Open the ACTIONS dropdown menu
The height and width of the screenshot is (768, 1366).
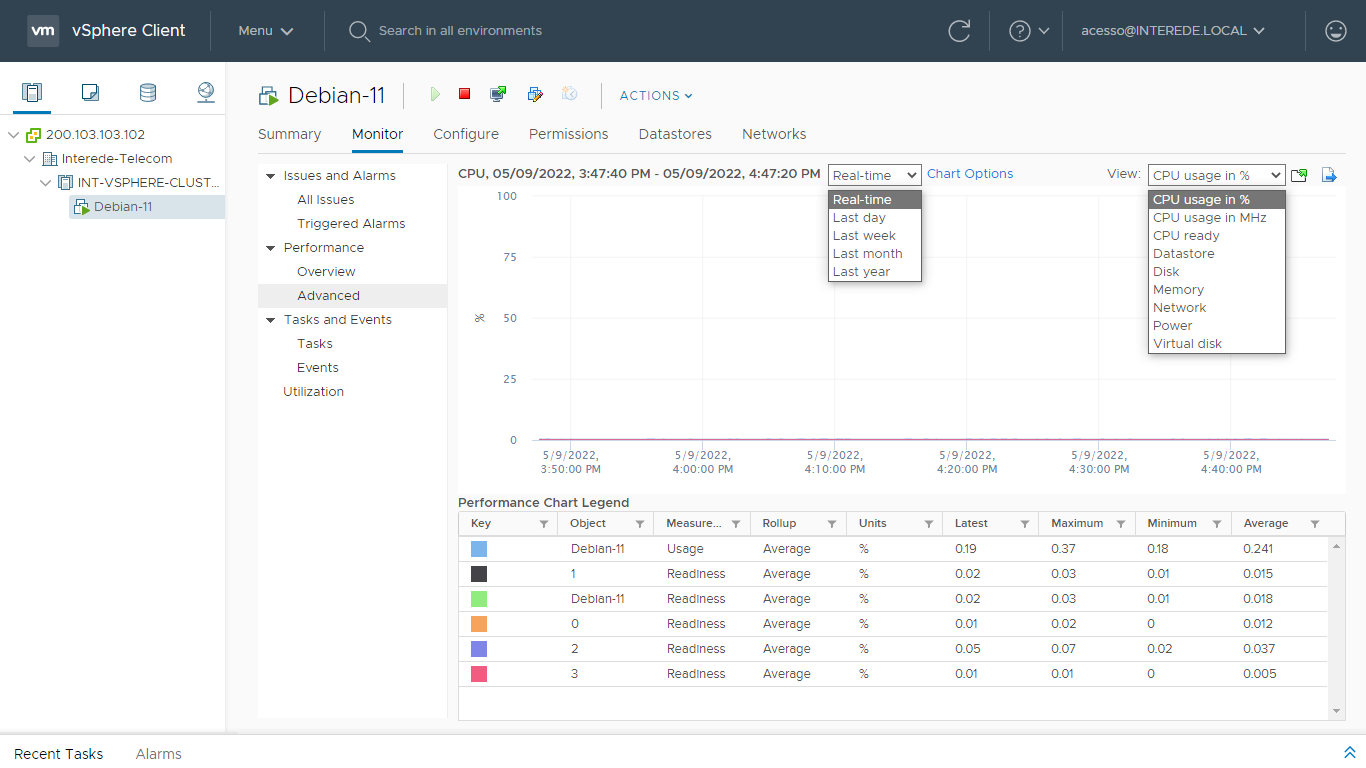[656, 96]
